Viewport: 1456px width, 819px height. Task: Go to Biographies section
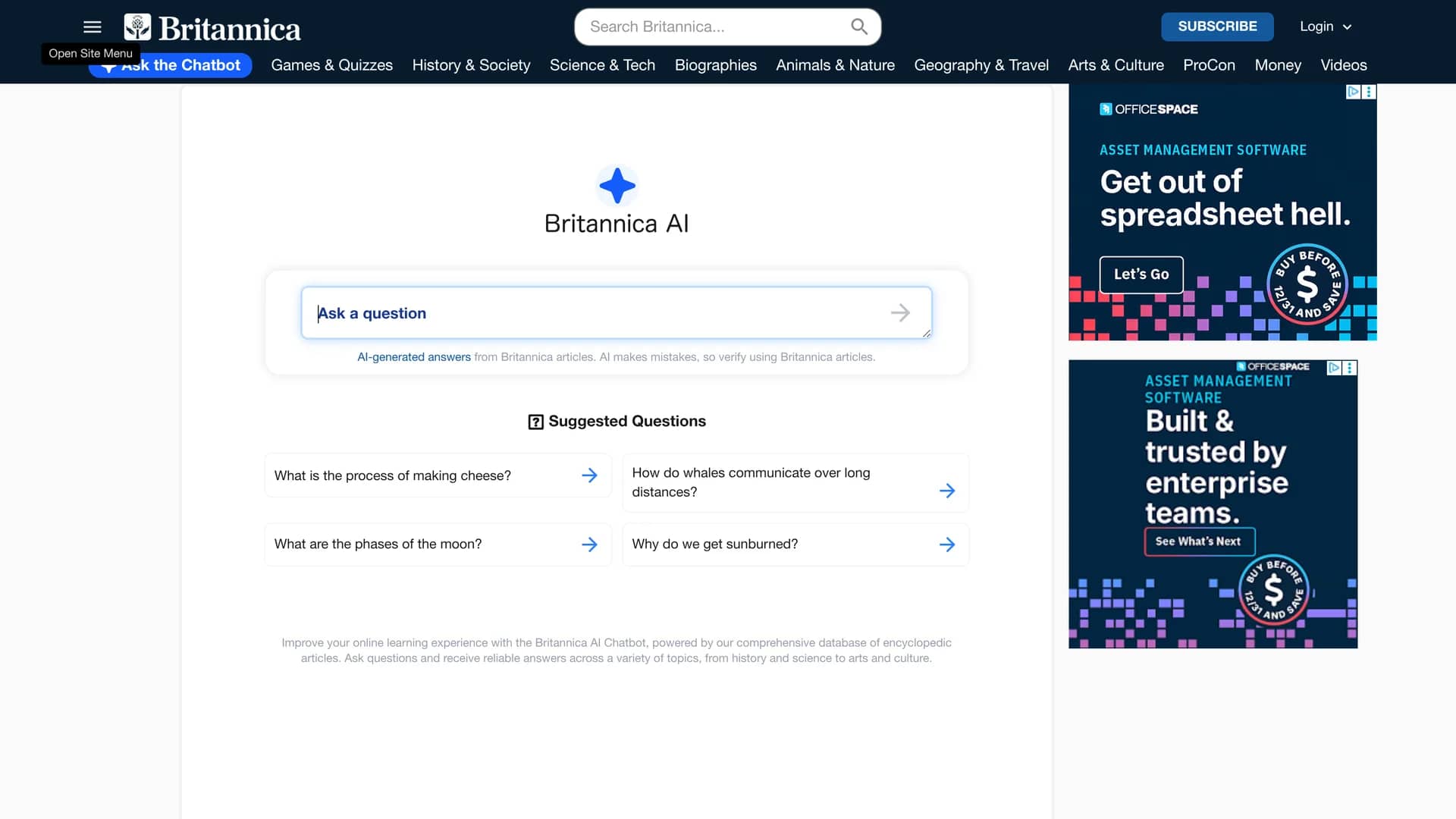click(x=715, y=65)
